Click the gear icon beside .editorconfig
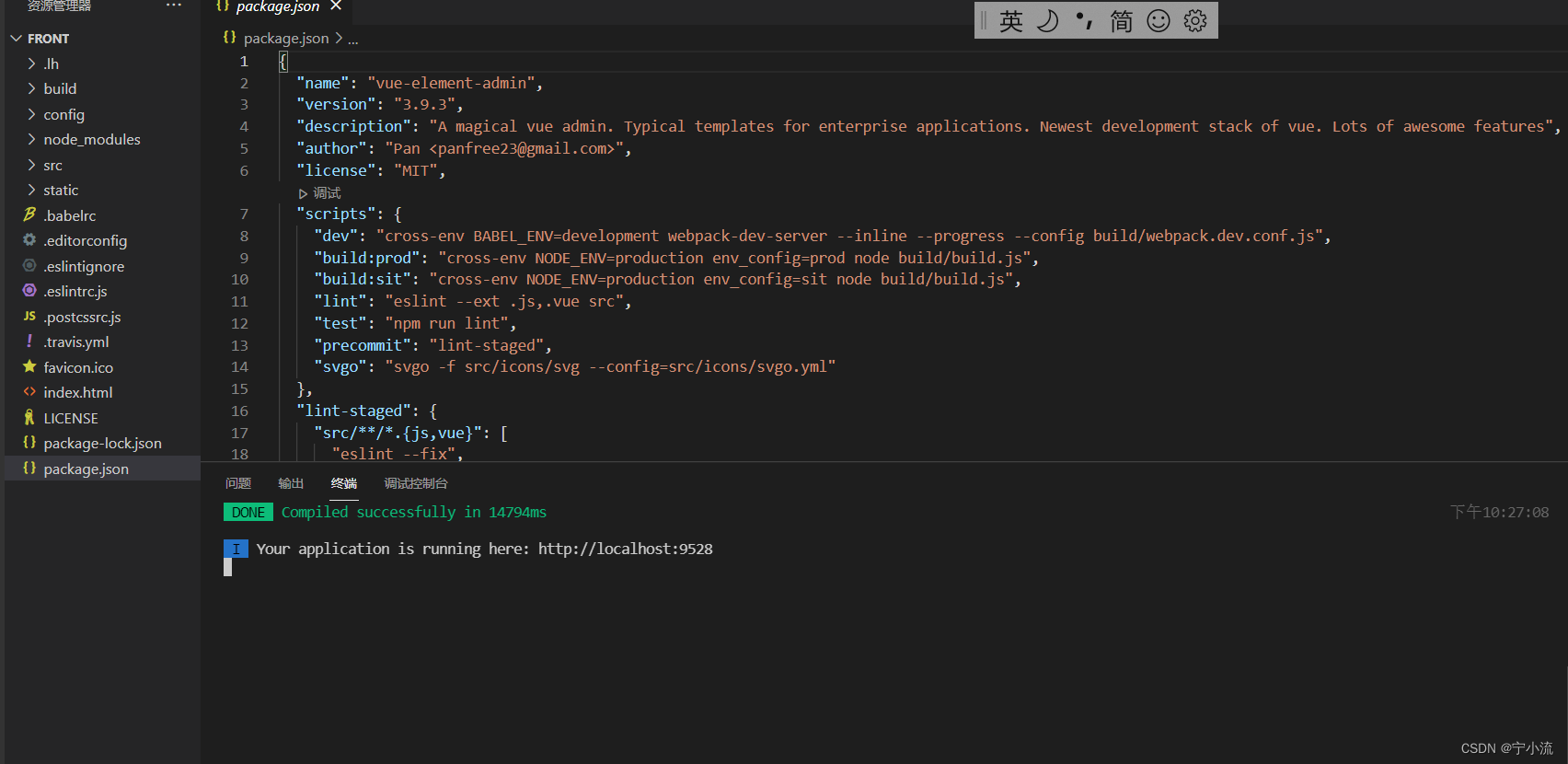1568x764 pixels. click(29, 239)
